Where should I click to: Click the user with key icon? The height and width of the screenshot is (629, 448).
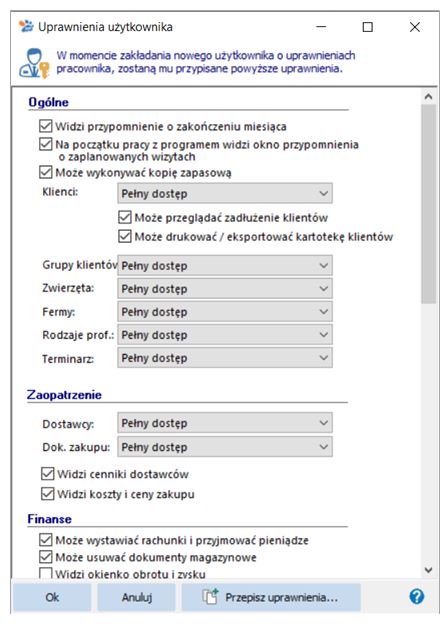tap(34, 63)
